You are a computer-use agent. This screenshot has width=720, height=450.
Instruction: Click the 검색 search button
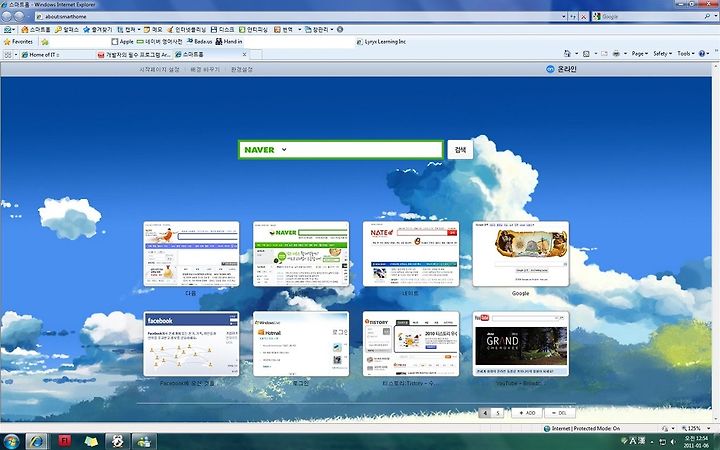click(460, 150)
